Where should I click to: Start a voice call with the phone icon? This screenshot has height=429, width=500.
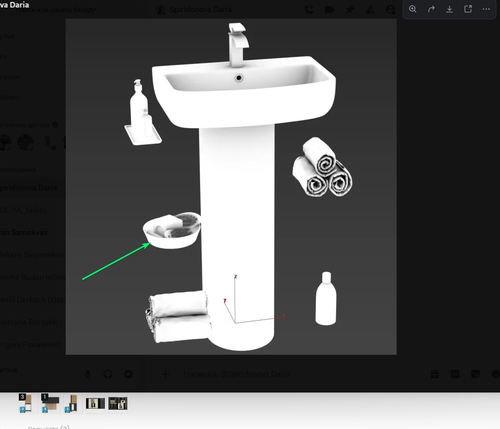309,10
